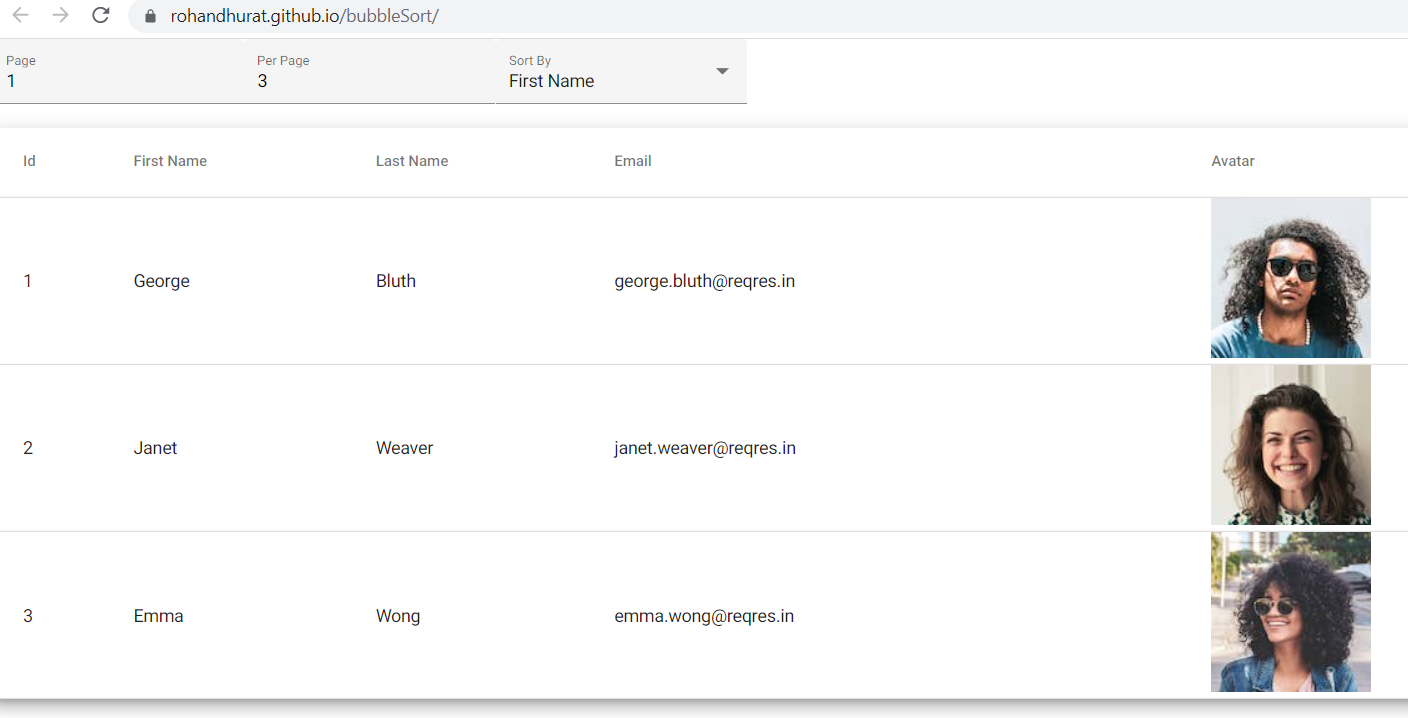Viewport: 1408px width, 718px height.
Task: Click george.bluth@reqres.in email link
Action: pyautogui.click(x=704, y=281)
